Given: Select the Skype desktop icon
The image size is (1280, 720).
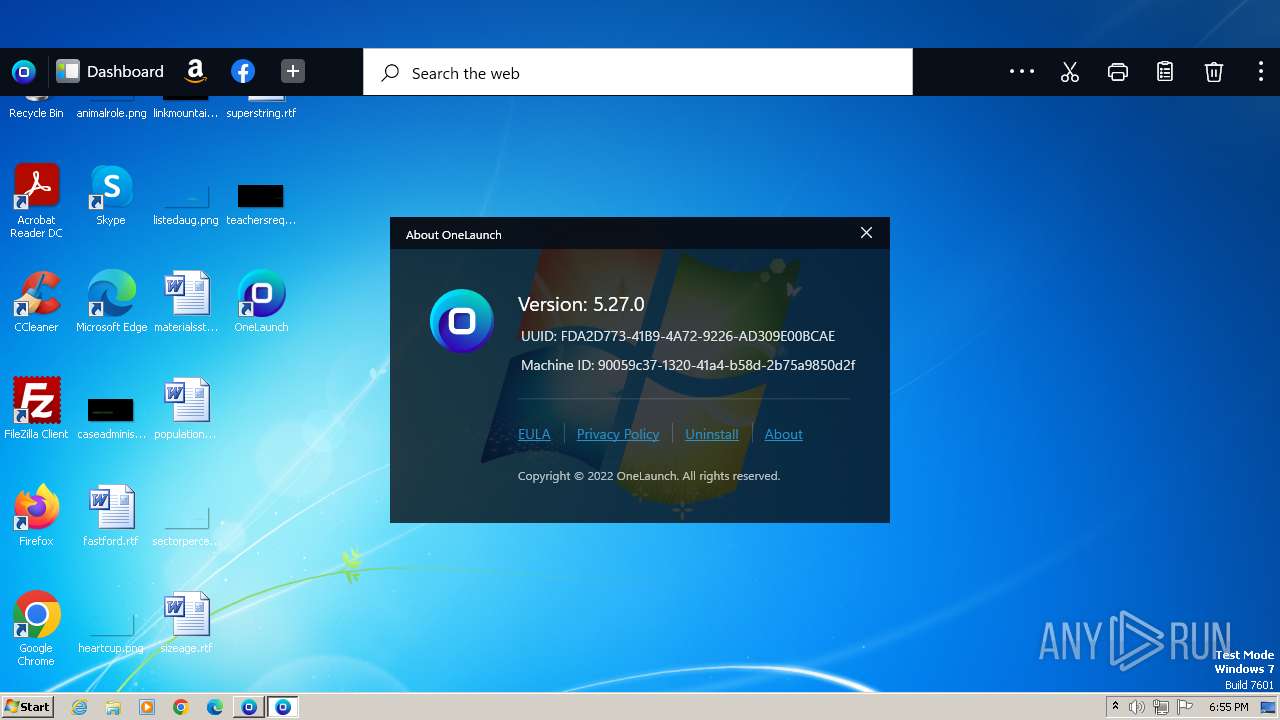Looking at the screenshot, I should [x=111, y=195].
